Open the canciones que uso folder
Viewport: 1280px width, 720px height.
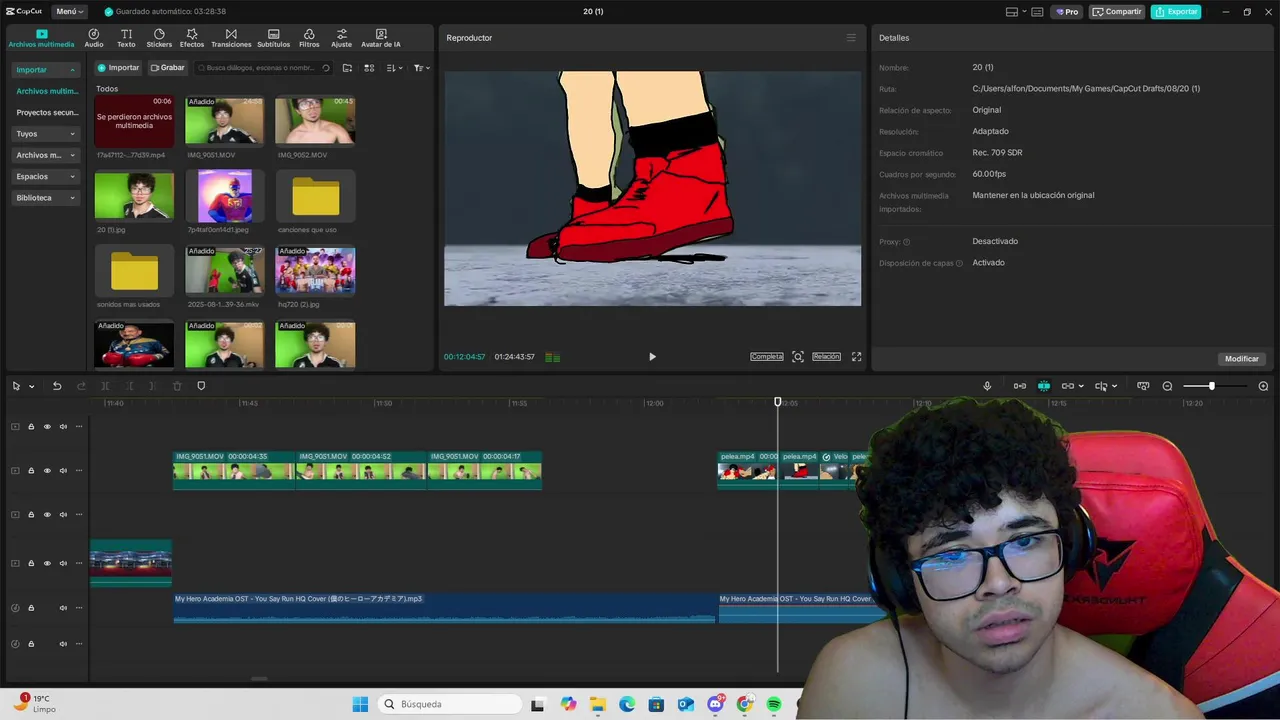click(x=315, y=196)
